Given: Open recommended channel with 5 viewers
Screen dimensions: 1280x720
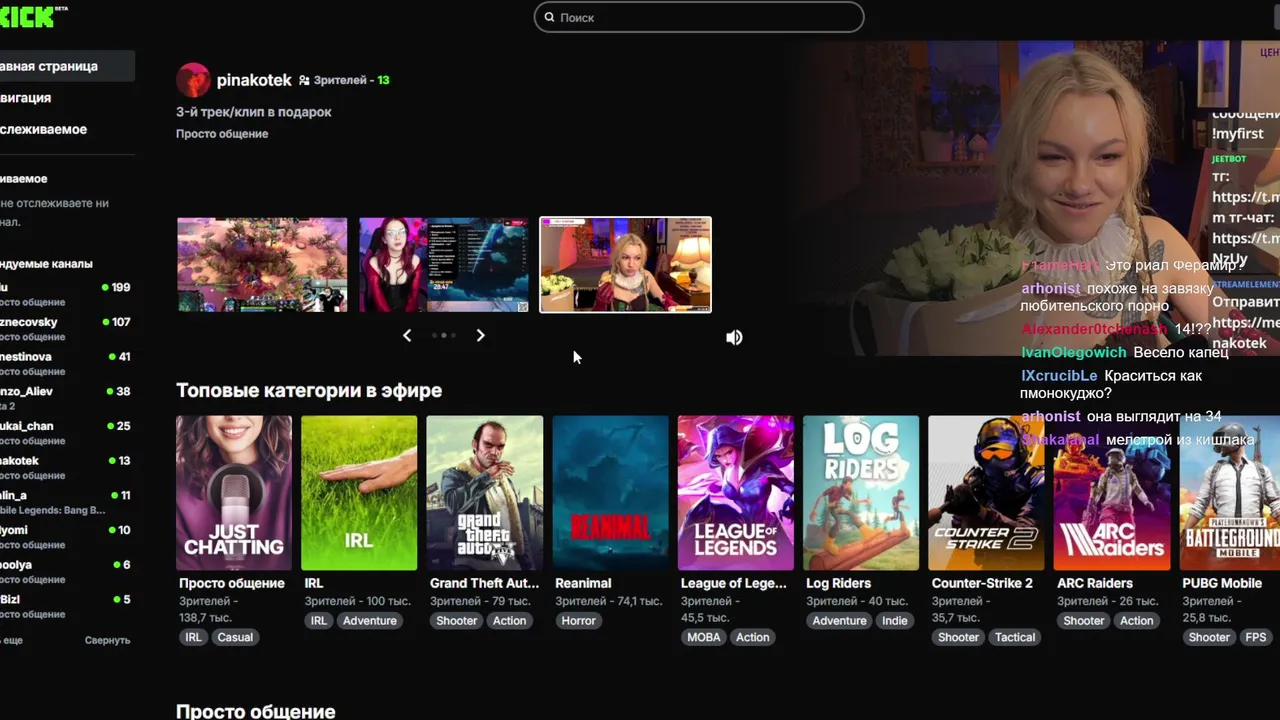Looking at the screenshot, I should click(66, 606).
